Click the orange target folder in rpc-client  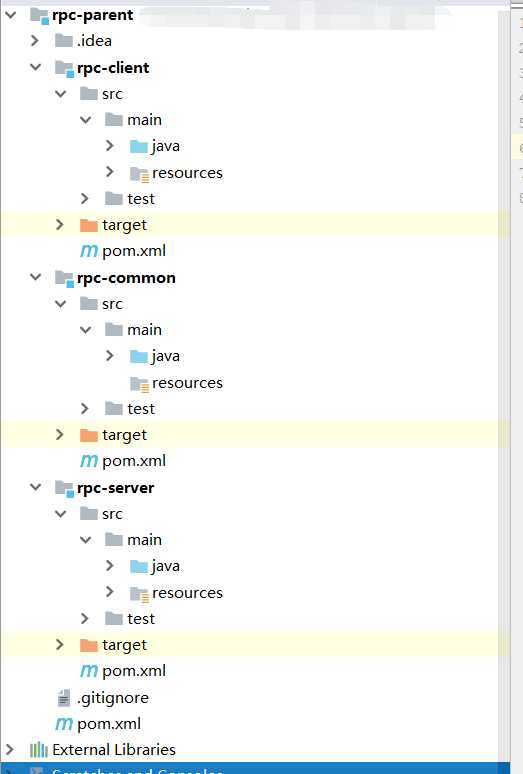[x=89, y=225]
